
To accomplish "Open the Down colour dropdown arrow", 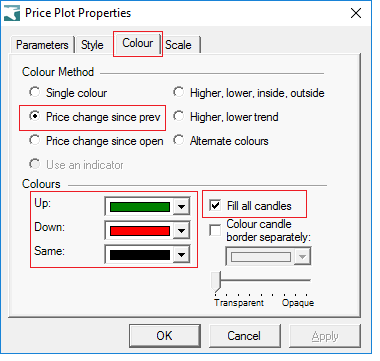I will click(181, 231).
